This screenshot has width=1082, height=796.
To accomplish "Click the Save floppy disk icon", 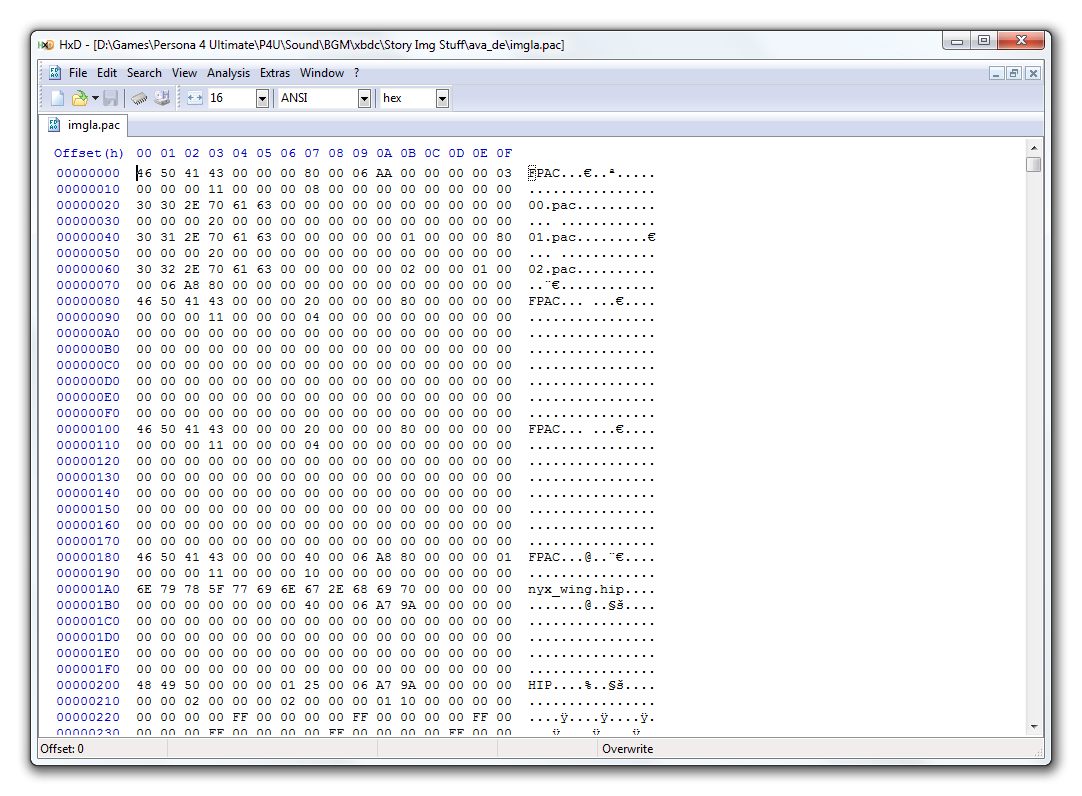I will coord(110,99).
